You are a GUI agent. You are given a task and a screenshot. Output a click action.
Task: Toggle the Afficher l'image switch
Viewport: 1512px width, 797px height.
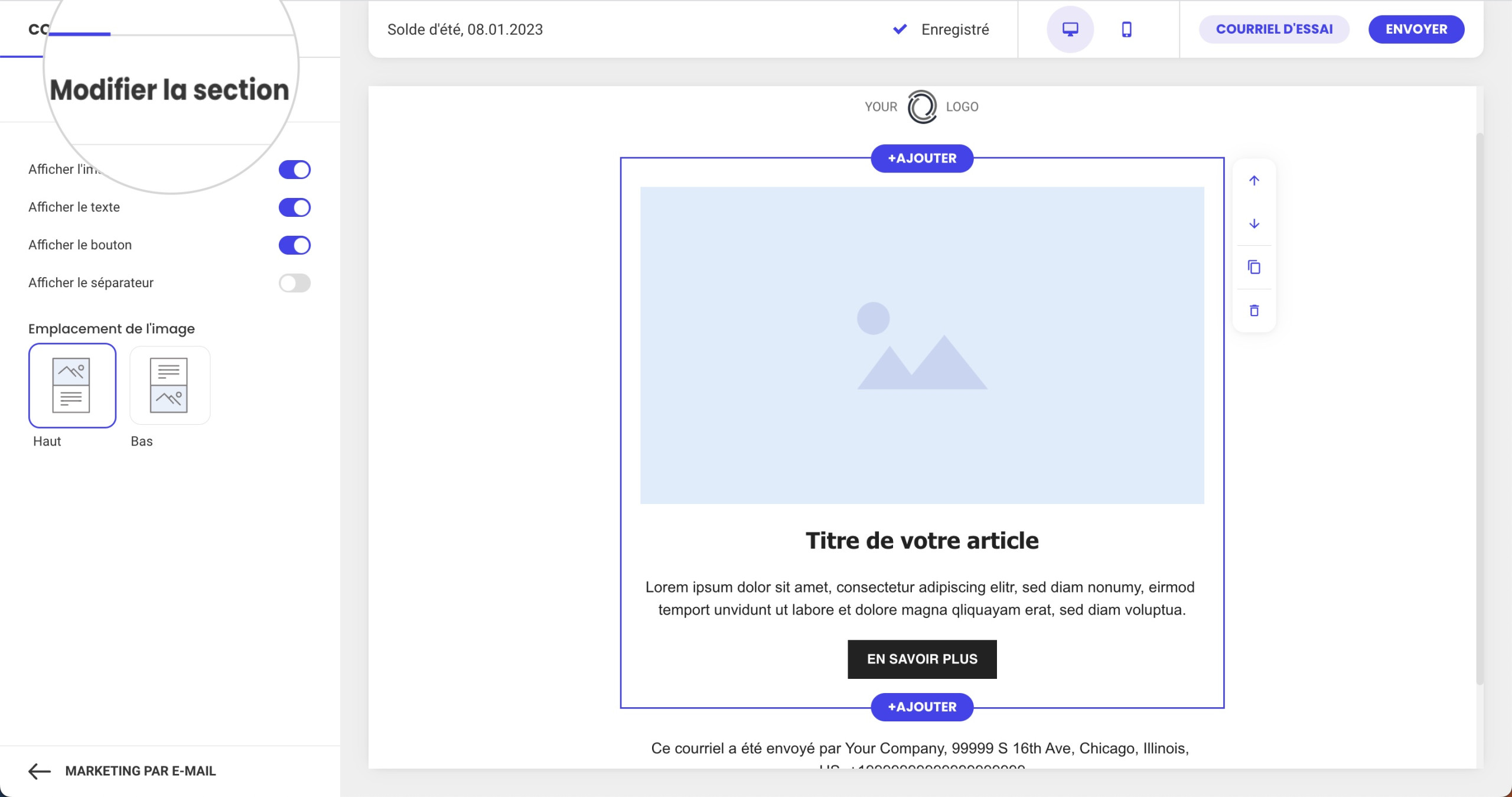click(x=294, y=170)
